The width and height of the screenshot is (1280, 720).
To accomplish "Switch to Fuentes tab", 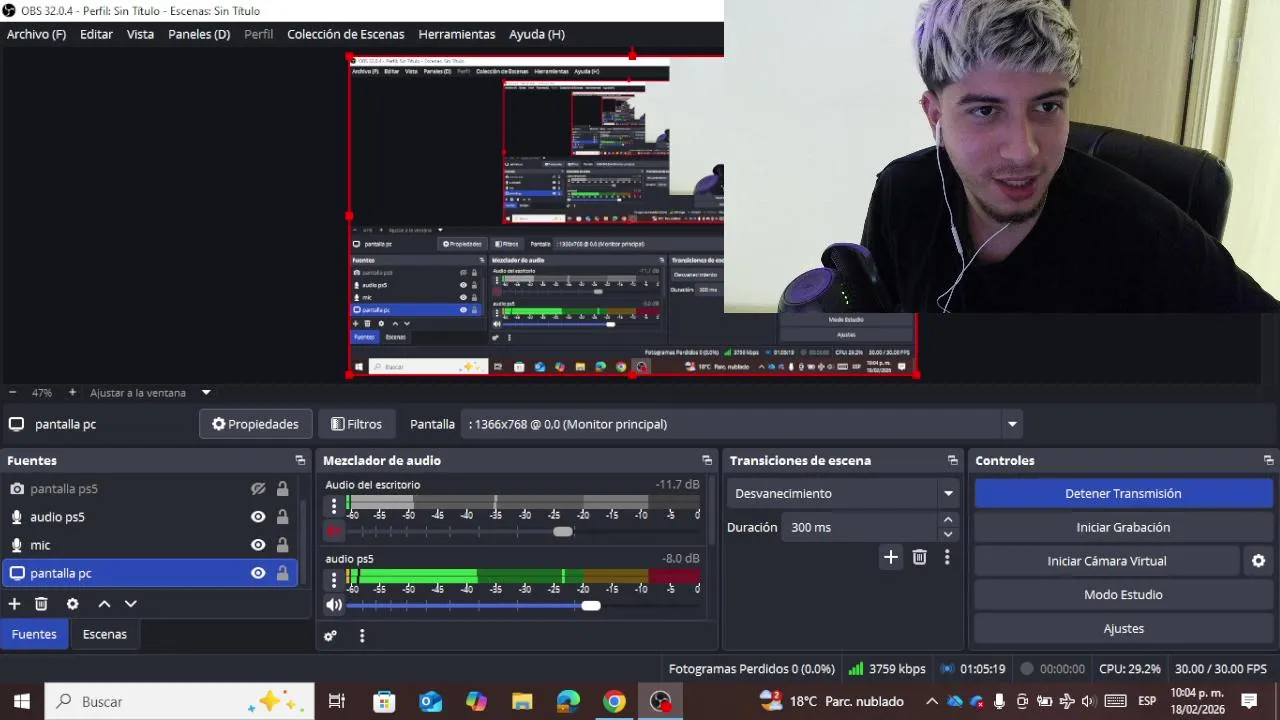I will coord(34,634).
